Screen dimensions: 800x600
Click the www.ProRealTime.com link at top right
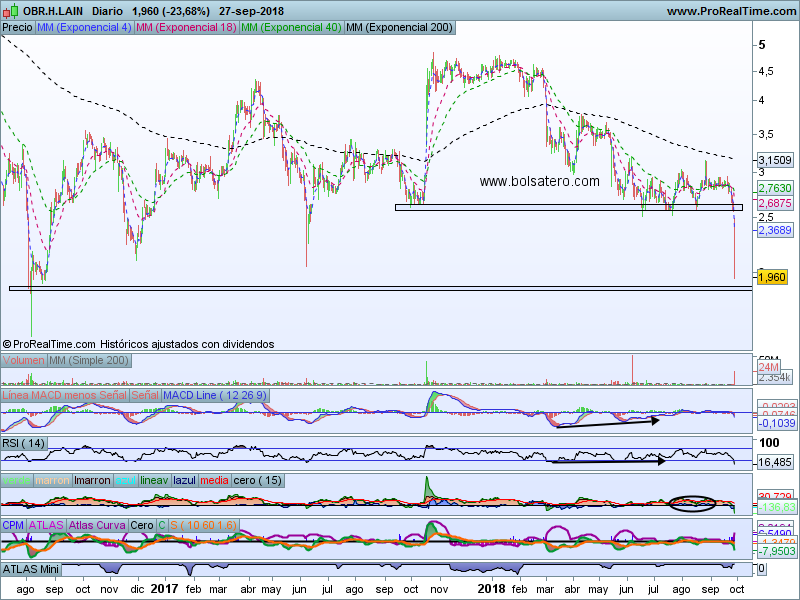(730, 11)
